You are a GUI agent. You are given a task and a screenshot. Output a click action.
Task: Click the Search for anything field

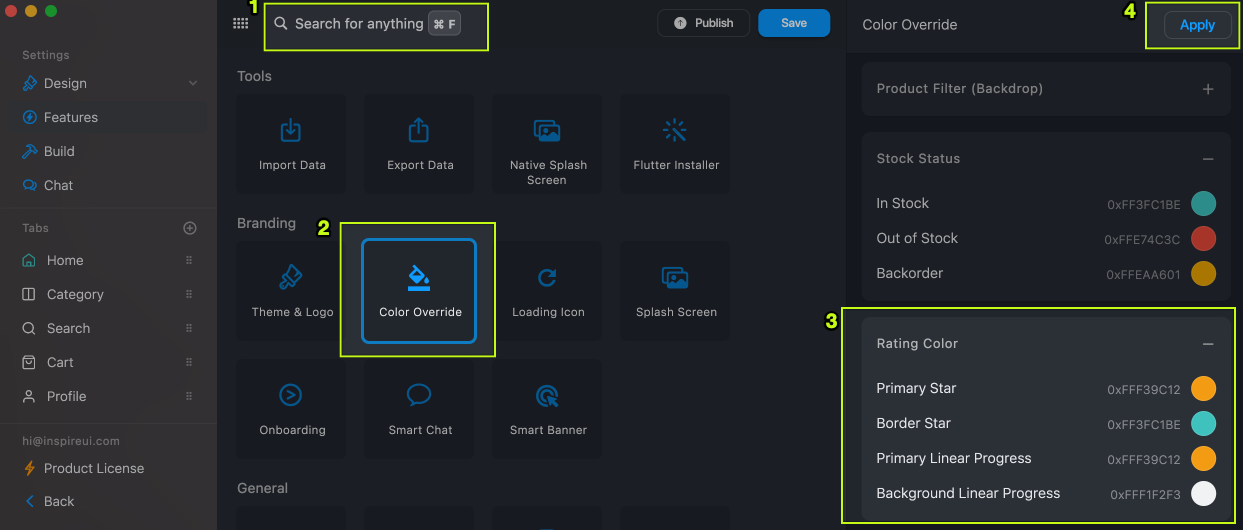[358, 24]
